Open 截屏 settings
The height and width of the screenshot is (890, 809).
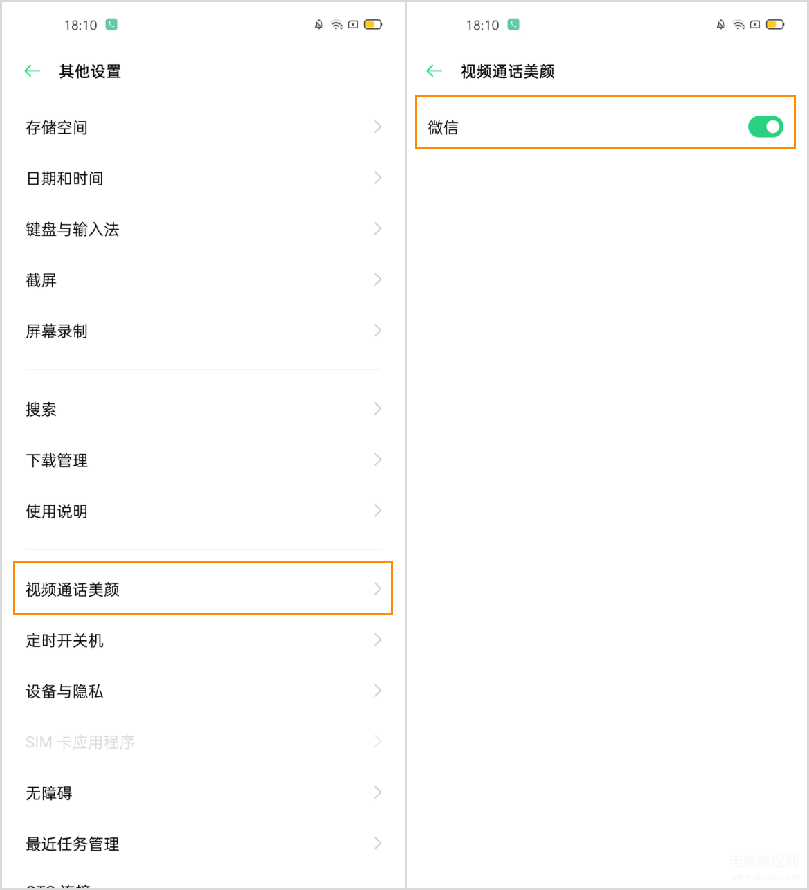point(200,280)
